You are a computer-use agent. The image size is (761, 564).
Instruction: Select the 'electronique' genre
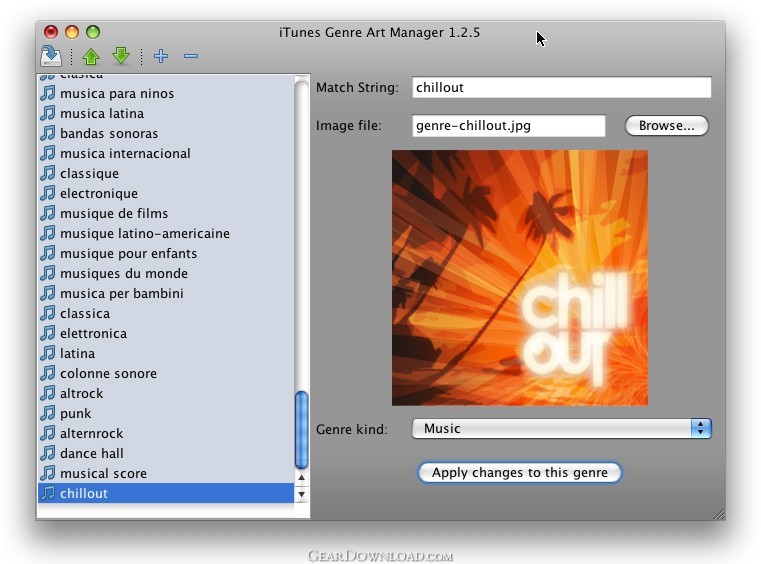click(x=166, y=193)
